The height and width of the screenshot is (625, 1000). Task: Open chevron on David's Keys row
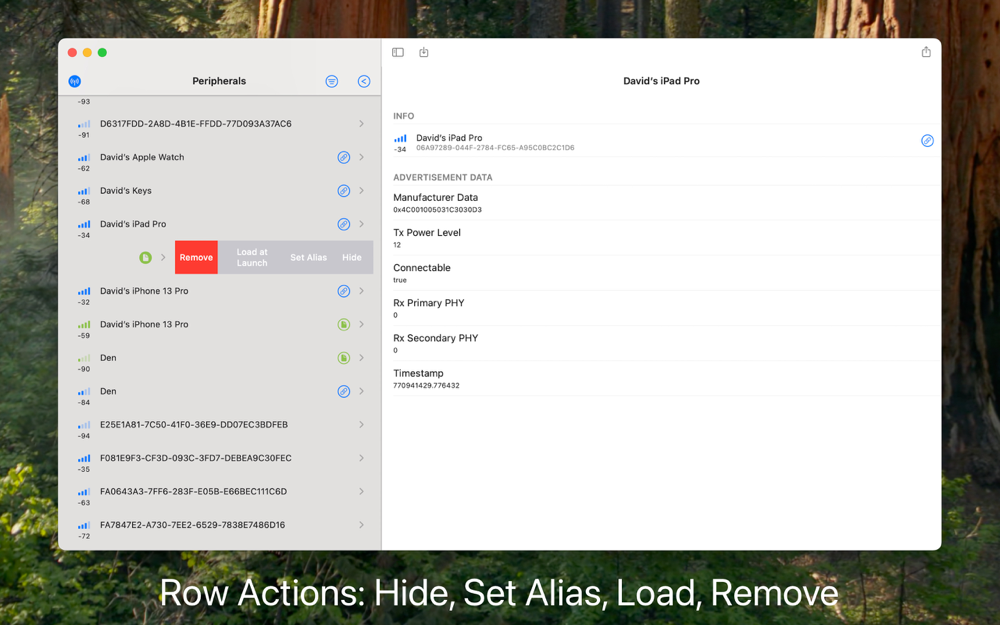[x=362, y=191]
